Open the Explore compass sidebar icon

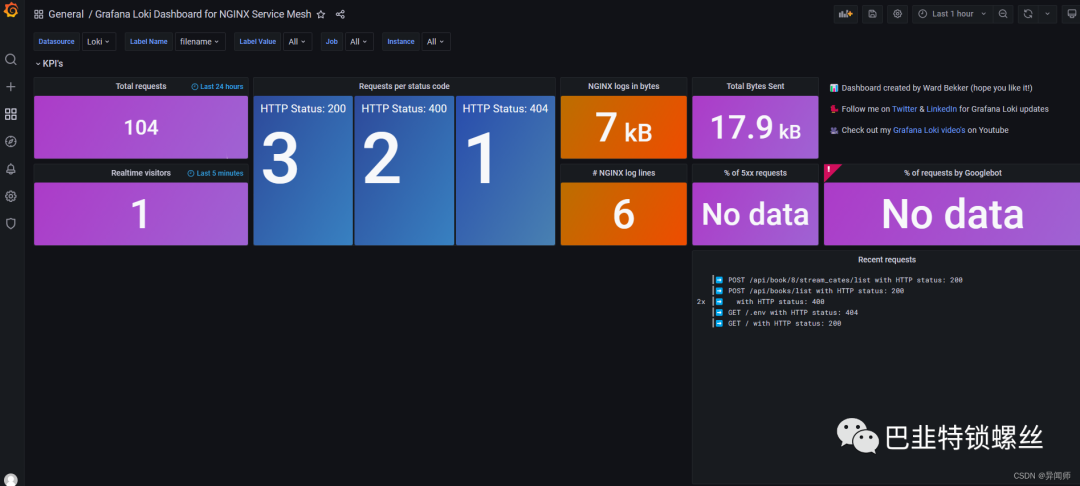pyautogui.click(x=11, y=142)
